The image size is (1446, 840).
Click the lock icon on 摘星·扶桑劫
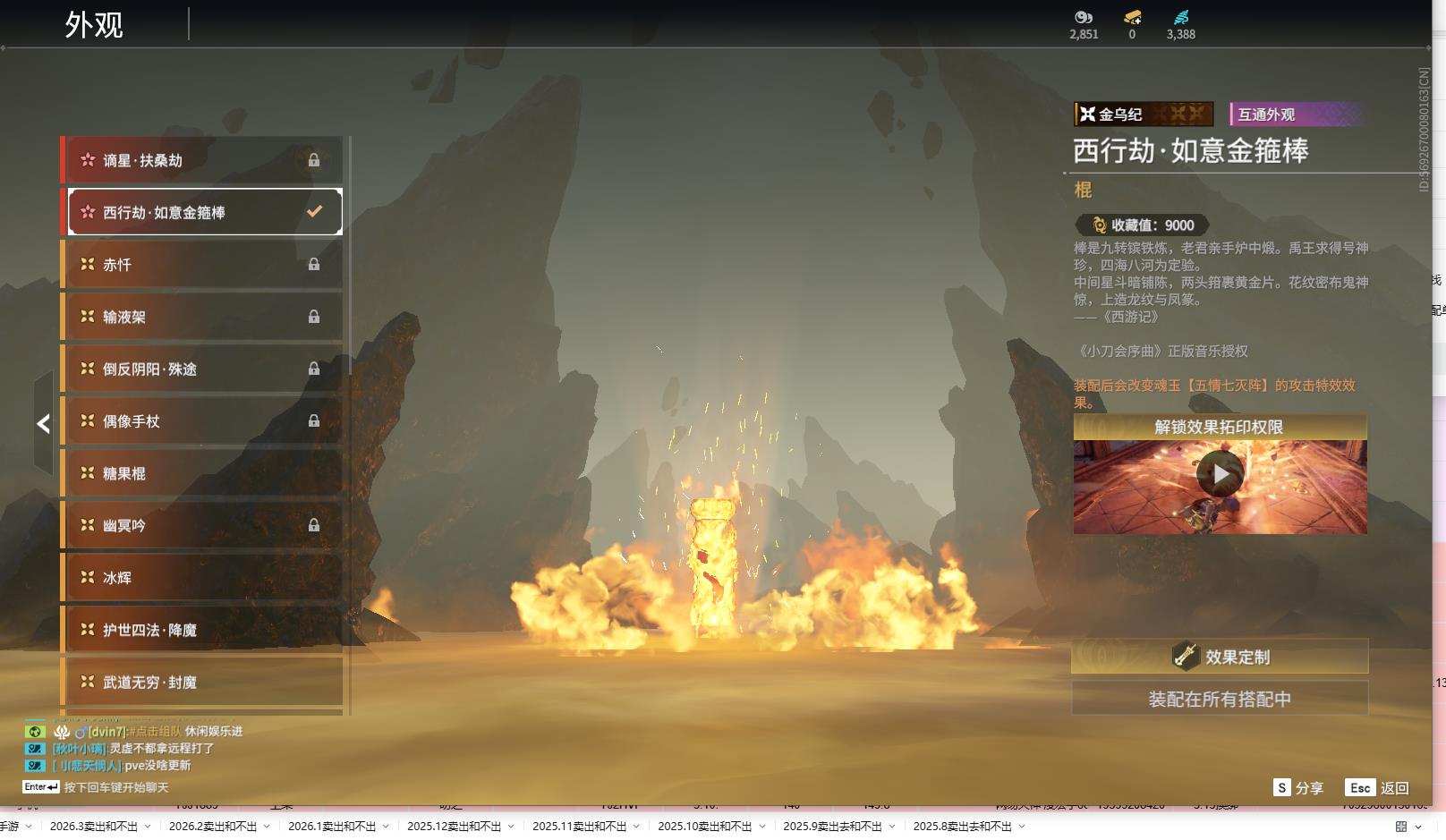pyautogui.click(x=314, y=160)
